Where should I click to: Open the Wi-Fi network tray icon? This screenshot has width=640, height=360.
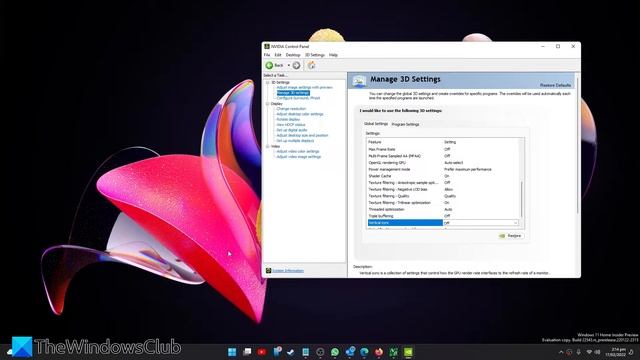click(589, 352)
